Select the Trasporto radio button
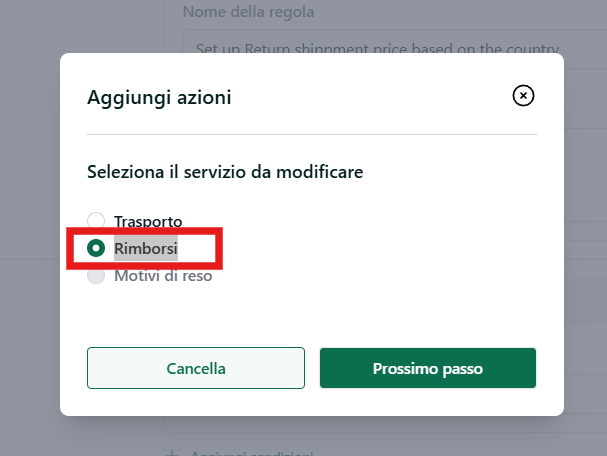This screenshot has height=456, width=607. coord(96,221)
